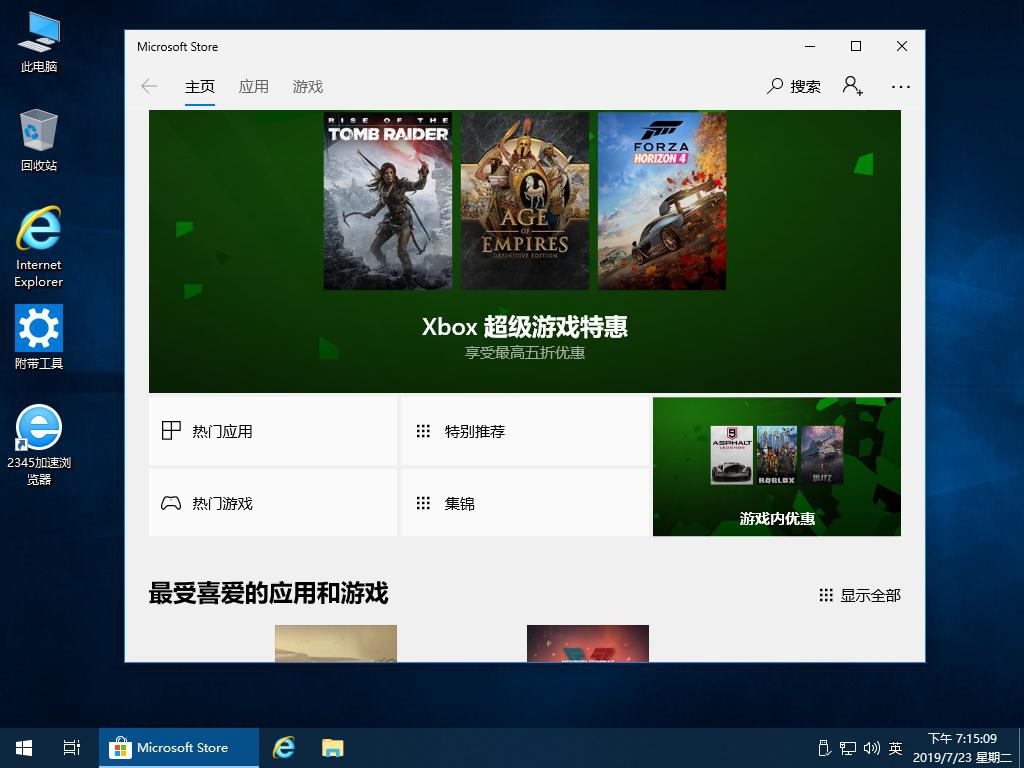Image resolution: width=1024 pixels, height=768 pixels.
Task: Click the USB safely remove tray icon
Action: tap(824, 748)
